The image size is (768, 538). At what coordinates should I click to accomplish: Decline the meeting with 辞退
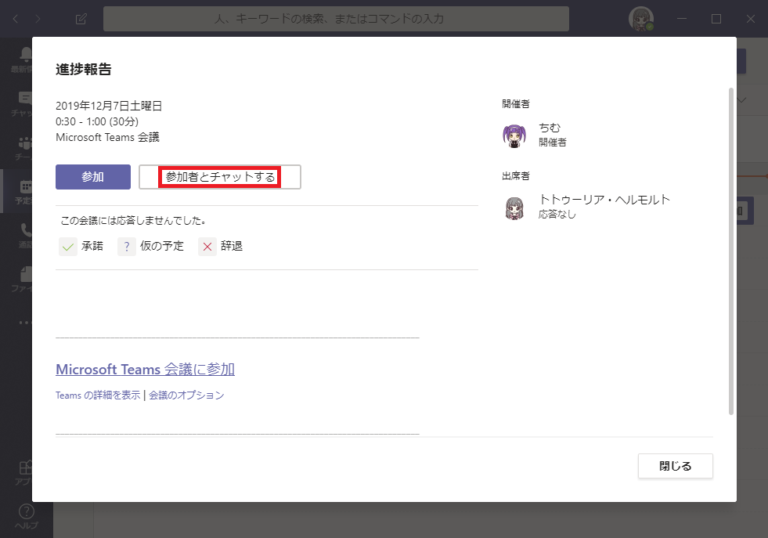point(220,246)
